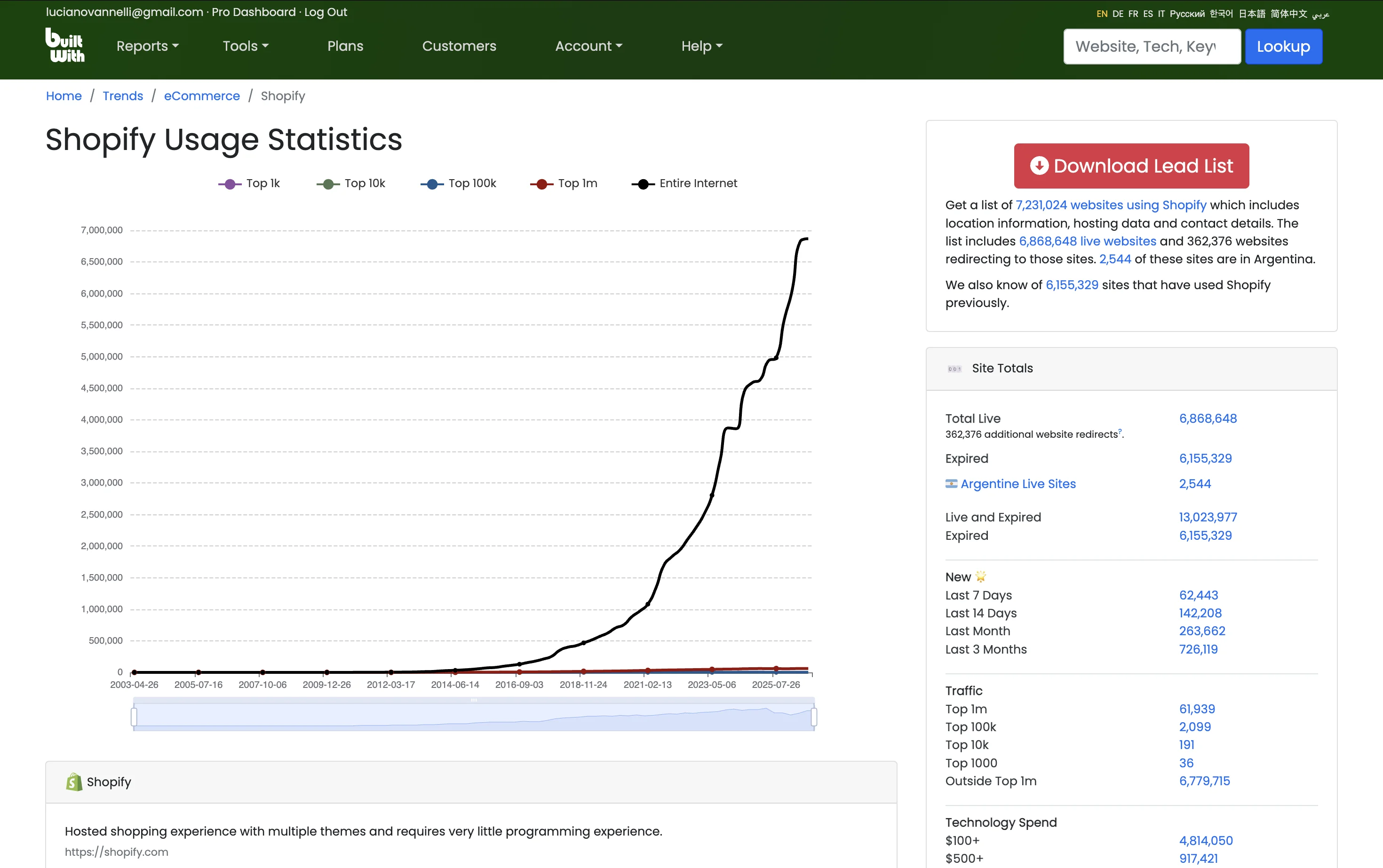
Task: Click $100+ technology spend value 4,814,050
Action: tap(1206, 840)
